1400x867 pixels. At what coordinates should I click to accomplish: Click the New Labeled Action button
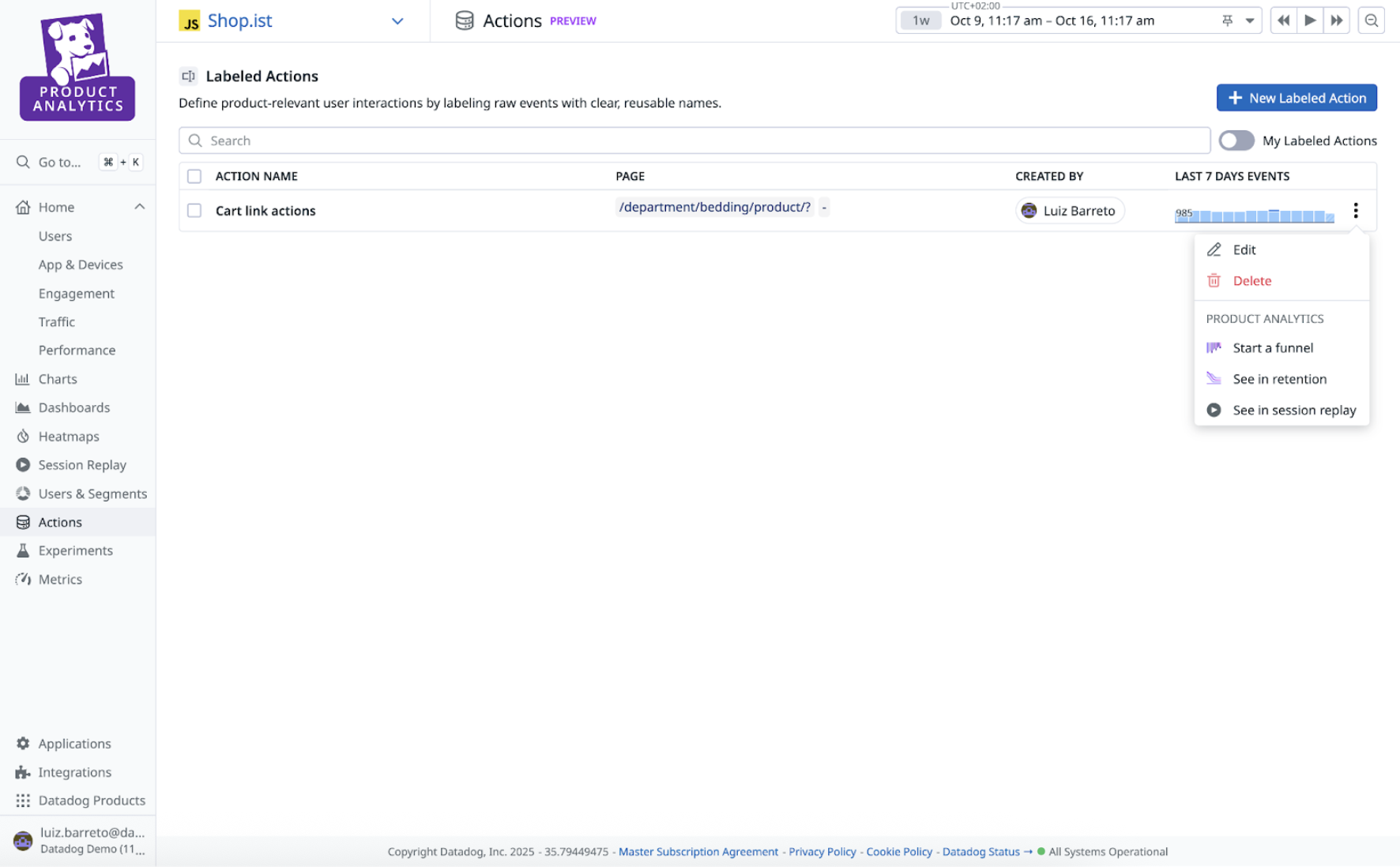[x=1296, y=98]
